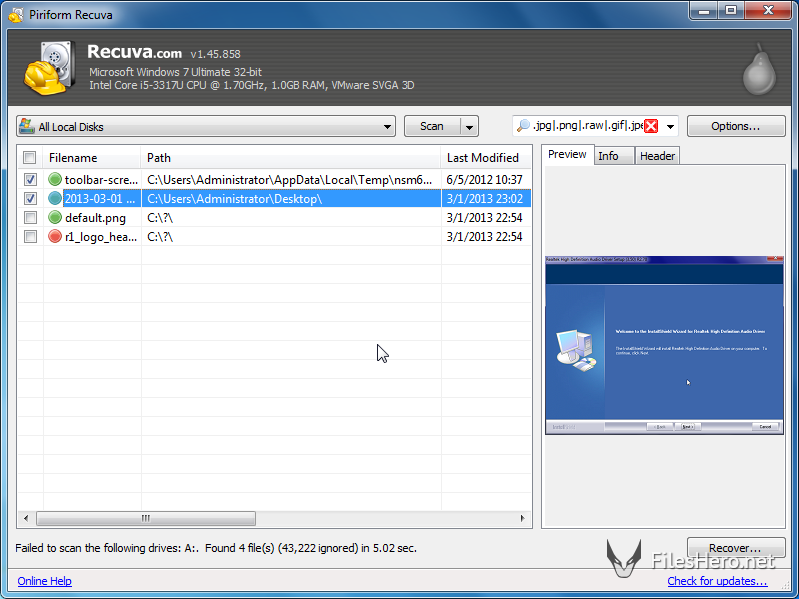Clear the file filter with red X
799x599 pixels.
(x=651, y=126)
